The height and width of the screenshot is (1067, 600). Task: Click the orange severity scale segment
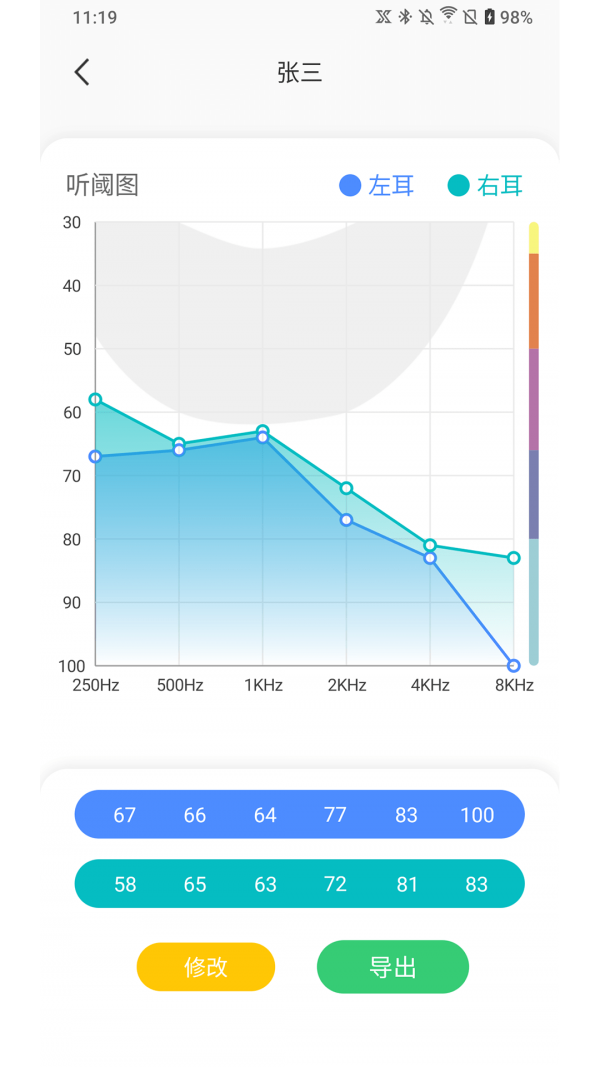coord(534,300)
